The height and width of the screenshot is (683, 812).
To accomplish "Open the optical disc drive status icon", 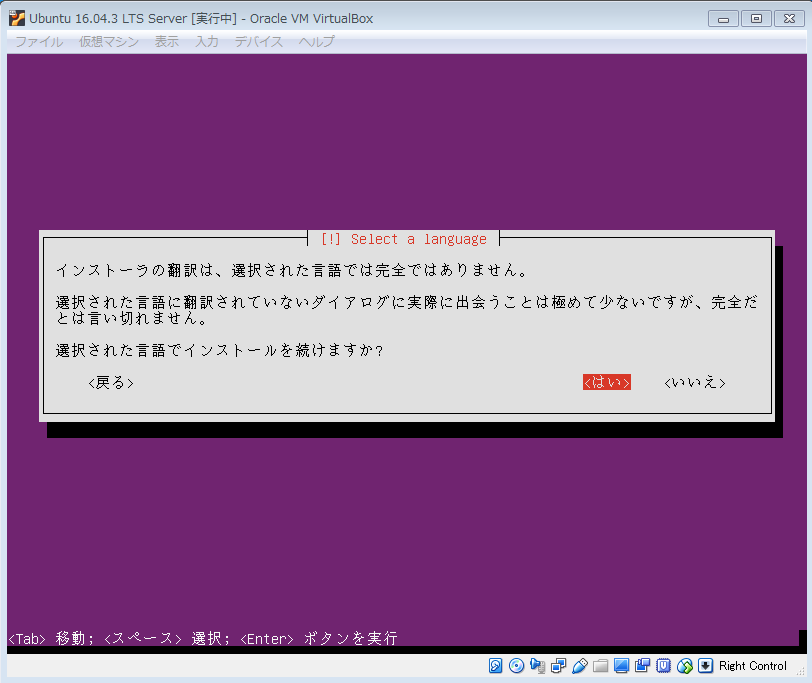I will [x=516, y=666].
